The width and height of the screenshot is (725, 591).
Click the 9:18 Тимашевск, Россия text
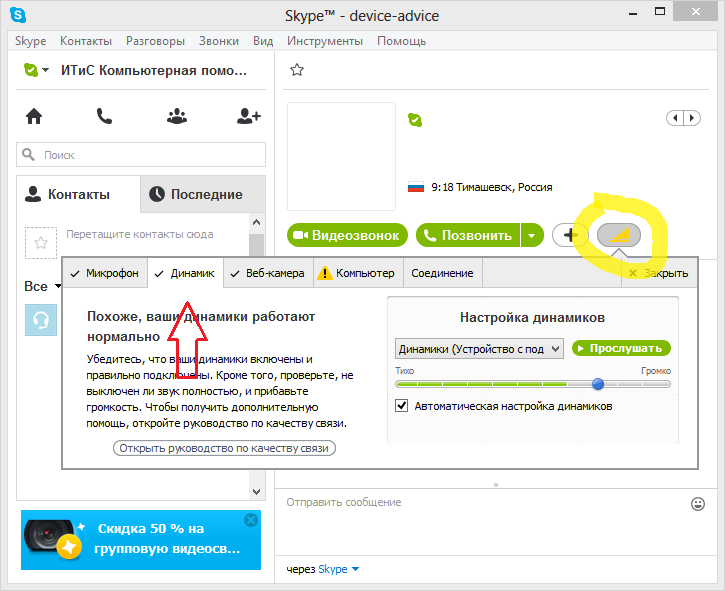point(492,187)
